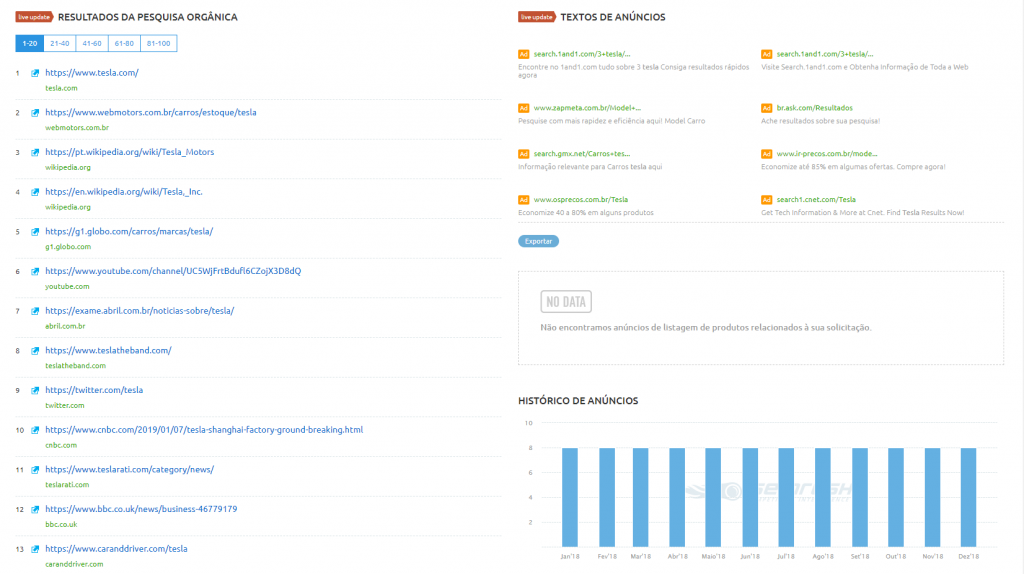Open external link icon for twitter result
Viewport: 1024px width, 574px height.
[35, 391]
